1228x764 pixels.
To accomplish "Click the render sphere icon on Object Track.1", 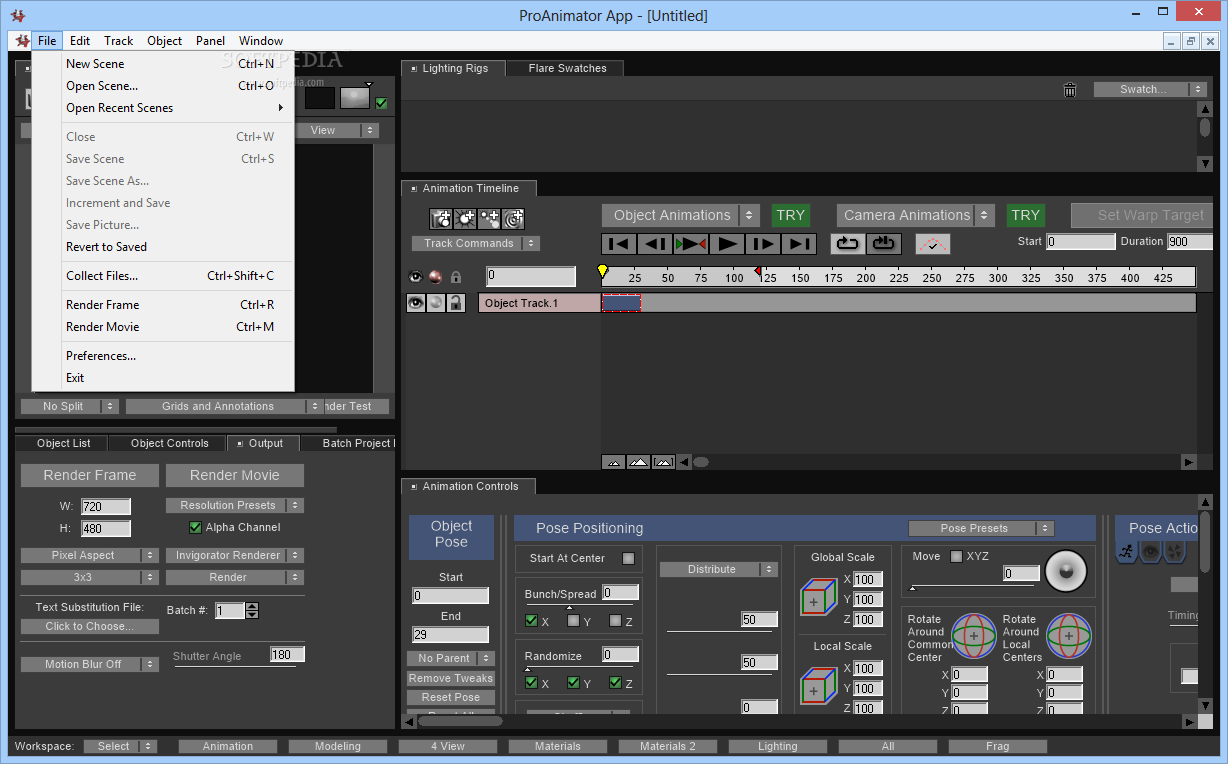I will click(x=436, y=303).
